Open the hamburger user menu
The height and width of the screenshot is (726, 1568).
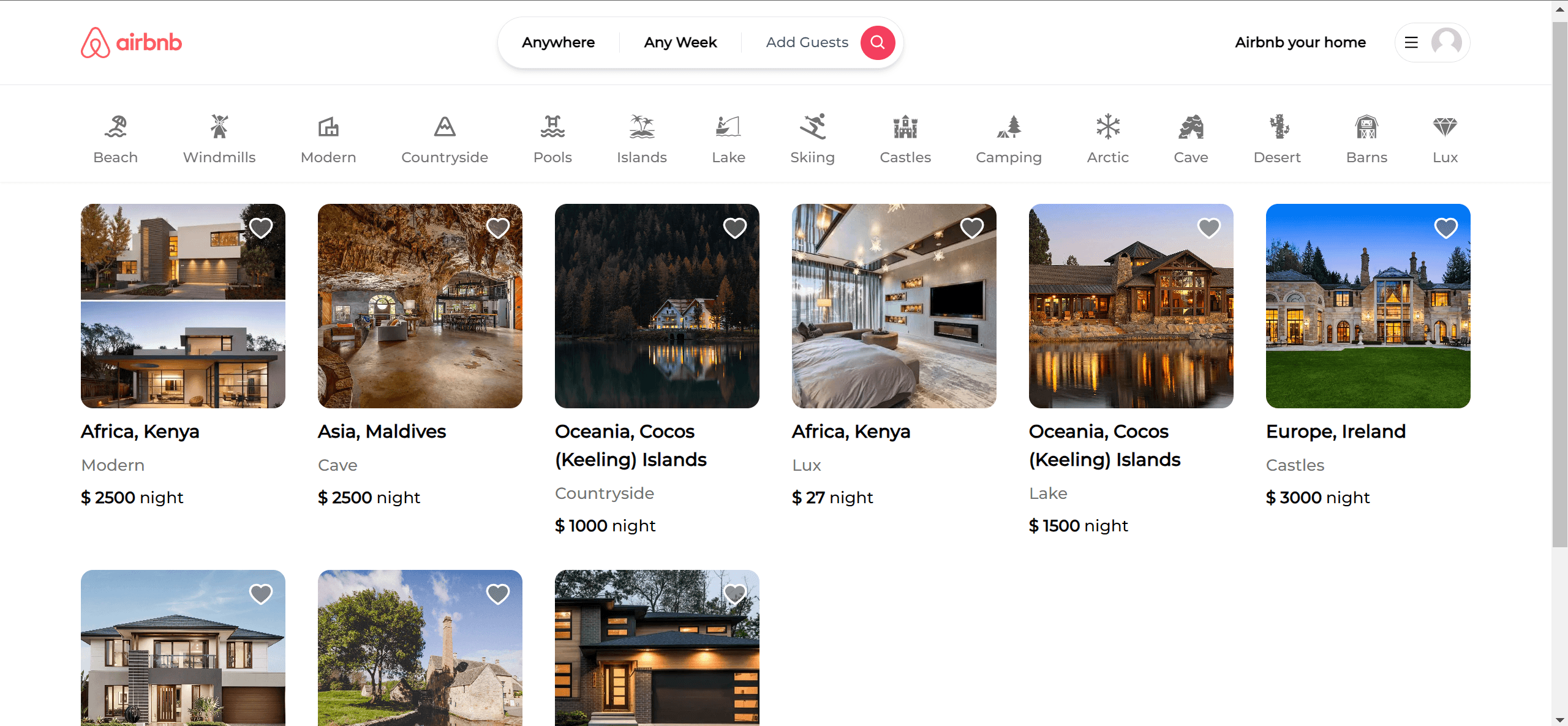tap(1411, 42)
